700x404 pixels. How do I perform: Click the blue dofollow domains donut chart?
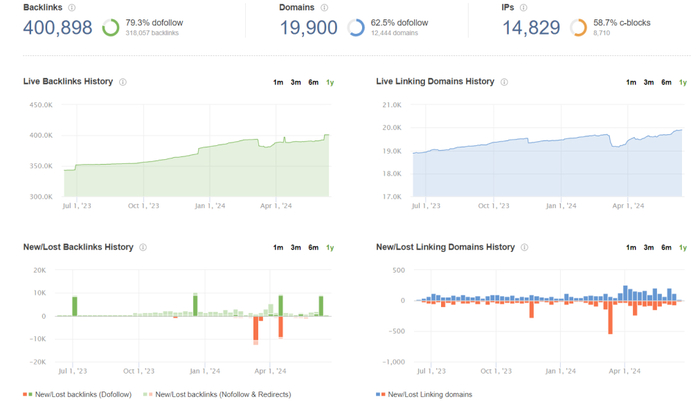coord(356,28)
